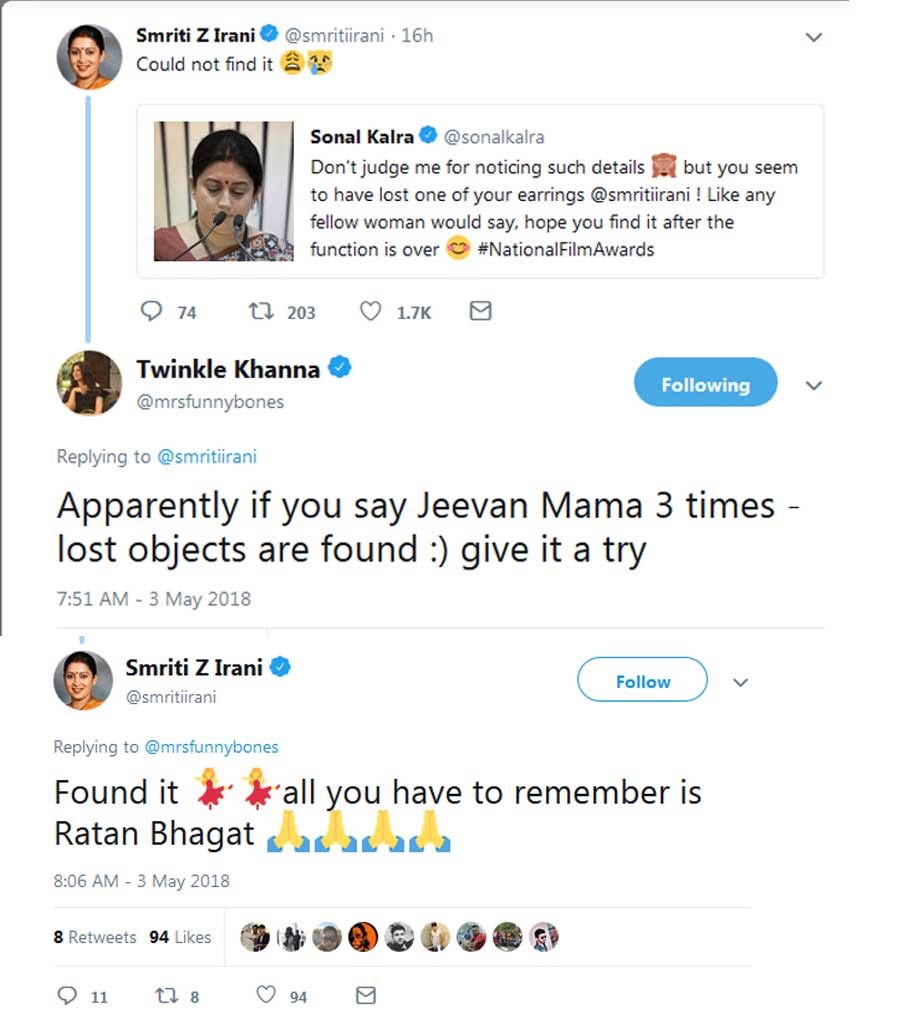This screenshot has height=1034, width=897.
Task: Click Twinkle Khanna's verified checkmark
Action: pyautogui.click(x=339, y=368)
